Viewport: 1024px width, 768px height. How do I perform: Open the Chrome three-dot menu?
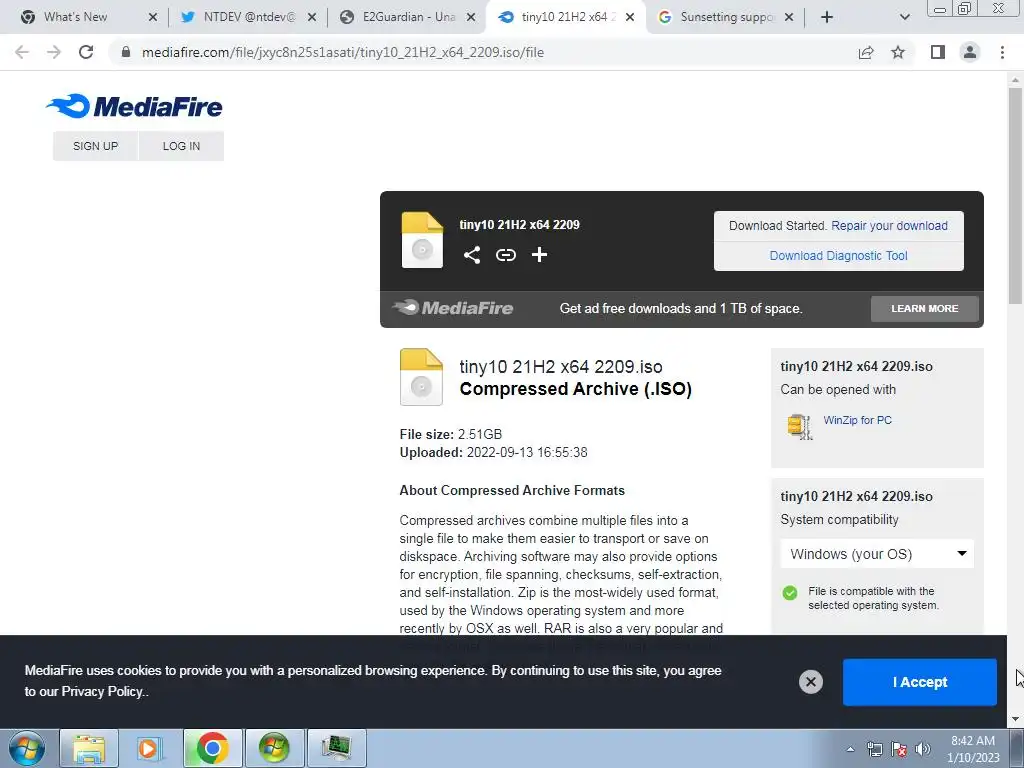[x=1002, y=52]
